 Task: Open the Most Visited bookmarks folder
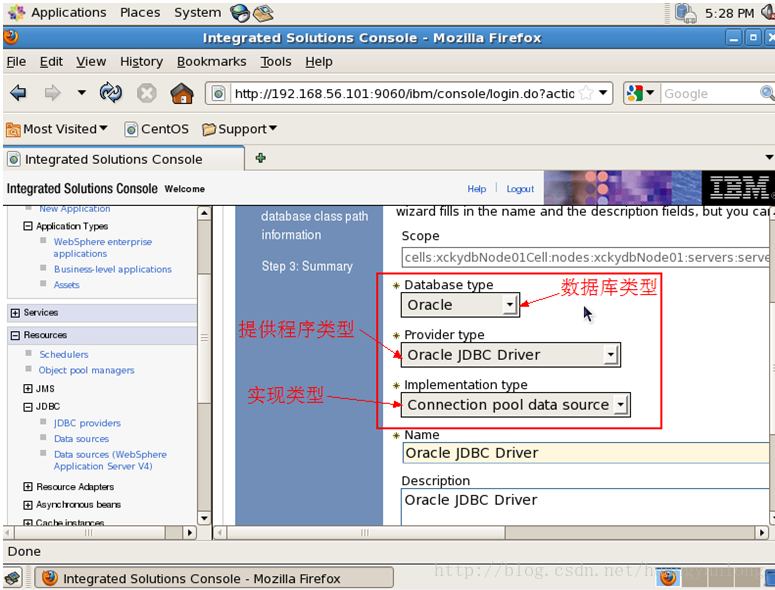(57, 129)
